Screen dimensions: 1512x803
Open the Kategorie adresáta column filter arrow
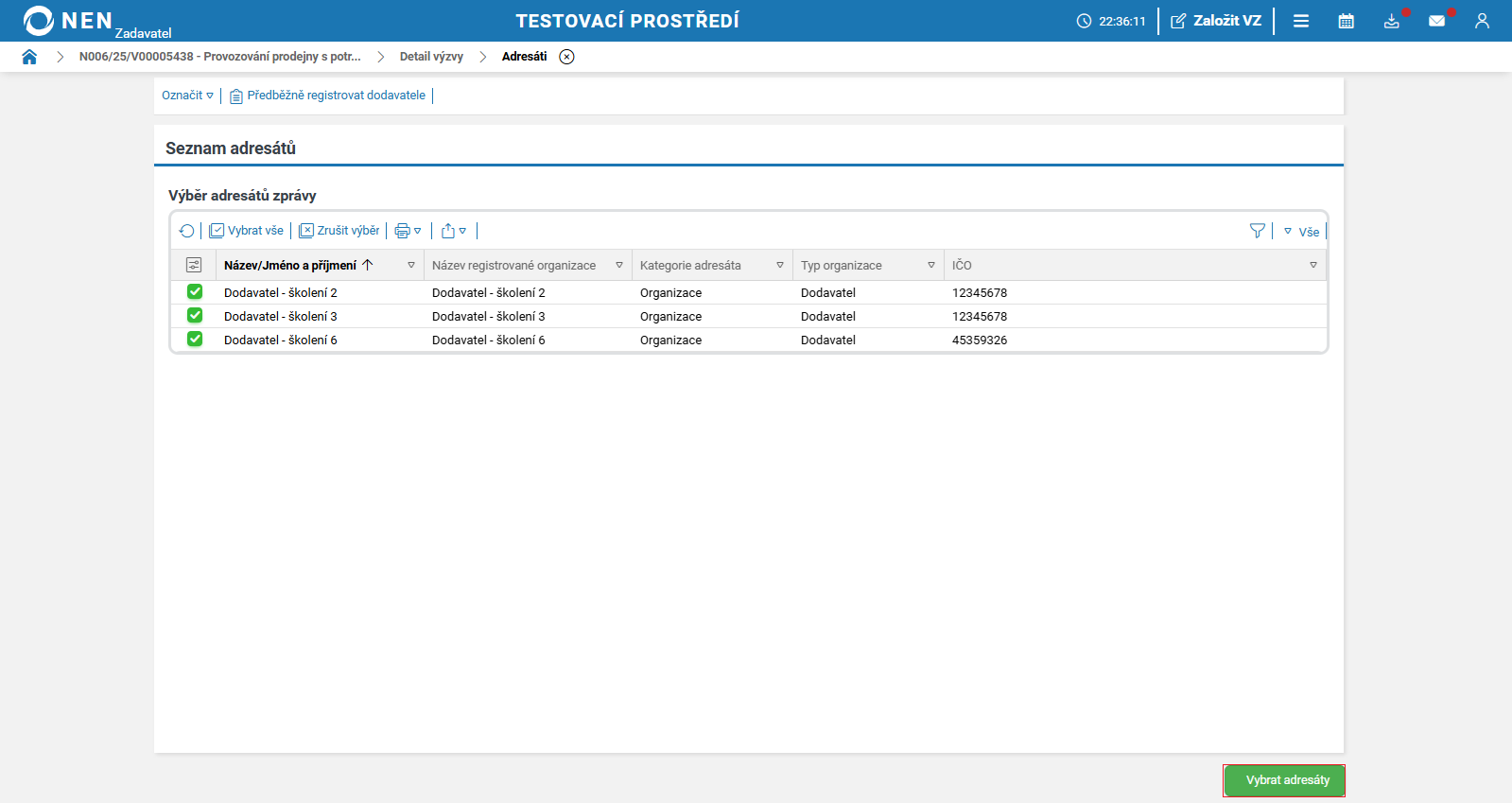click(779, 266)
